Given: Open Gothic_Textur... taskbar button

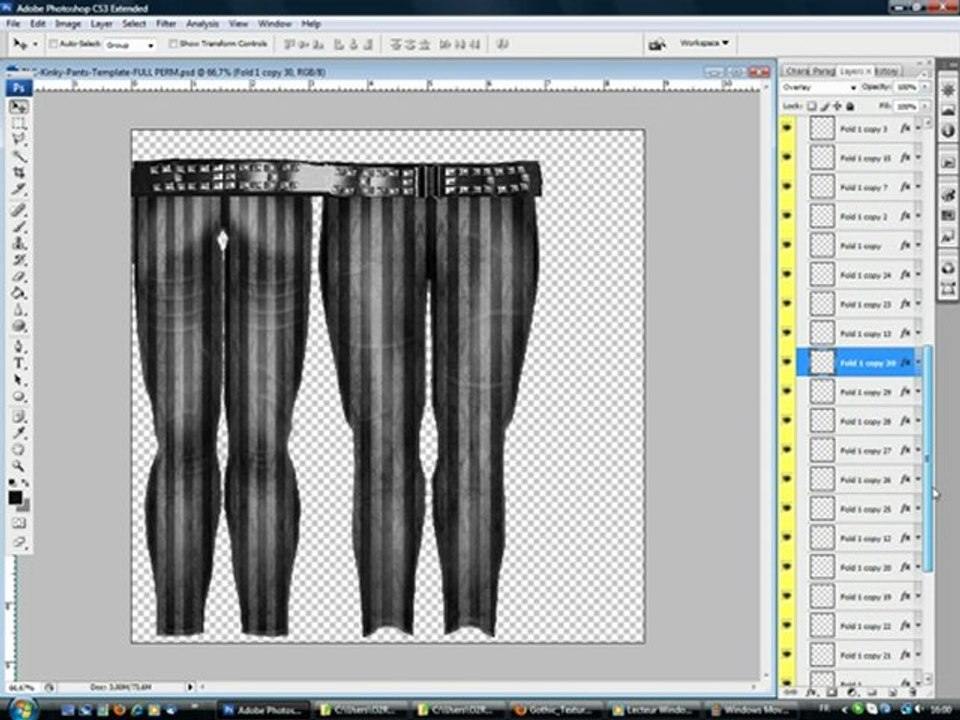Looking at the screenshot, I should [x=555, y=710].
